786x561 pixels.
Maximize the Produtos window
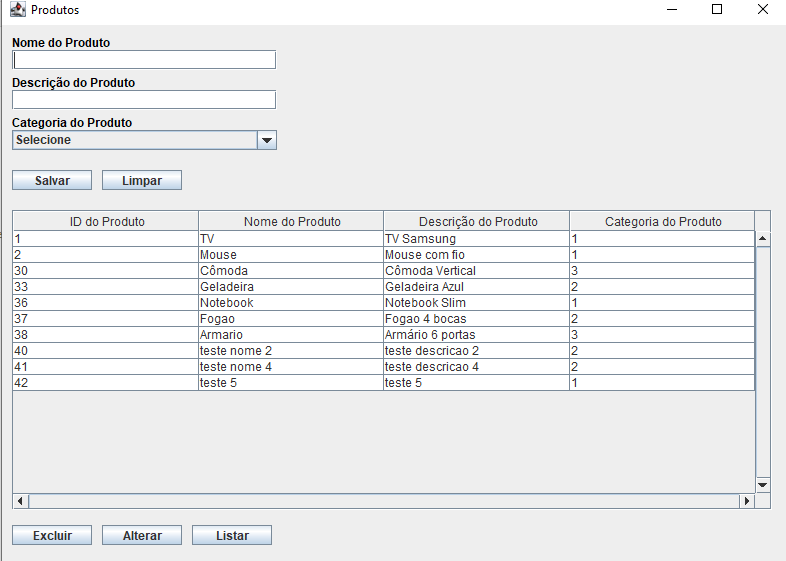pos(717,10)
